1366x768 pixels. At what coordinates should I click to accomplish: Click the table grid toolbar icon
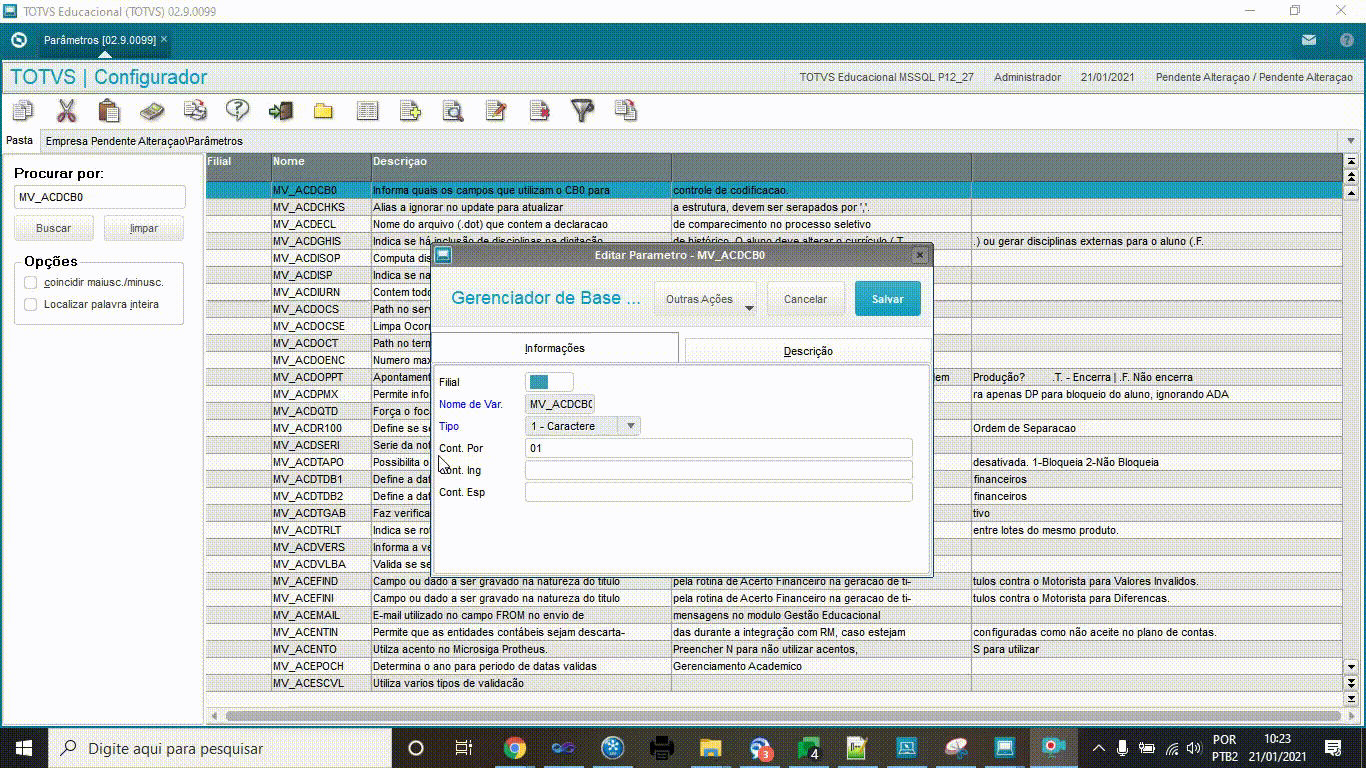click(x=367, y=110)
